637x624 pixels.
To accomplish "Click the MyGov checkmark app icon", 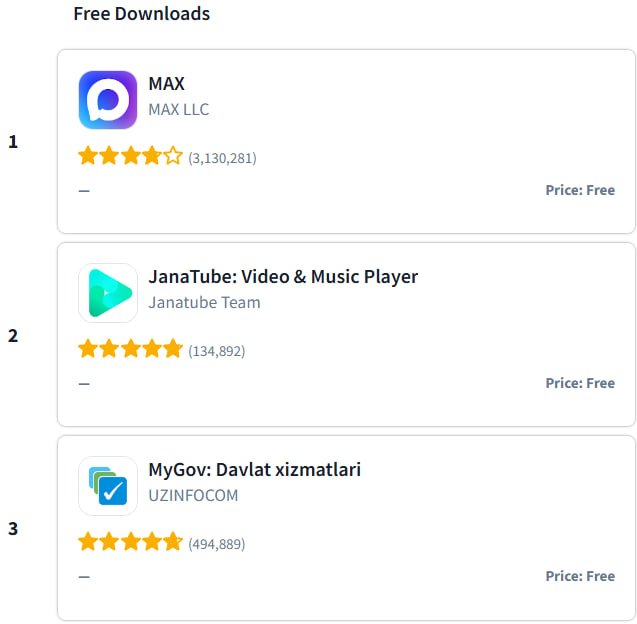I will 108,486.
